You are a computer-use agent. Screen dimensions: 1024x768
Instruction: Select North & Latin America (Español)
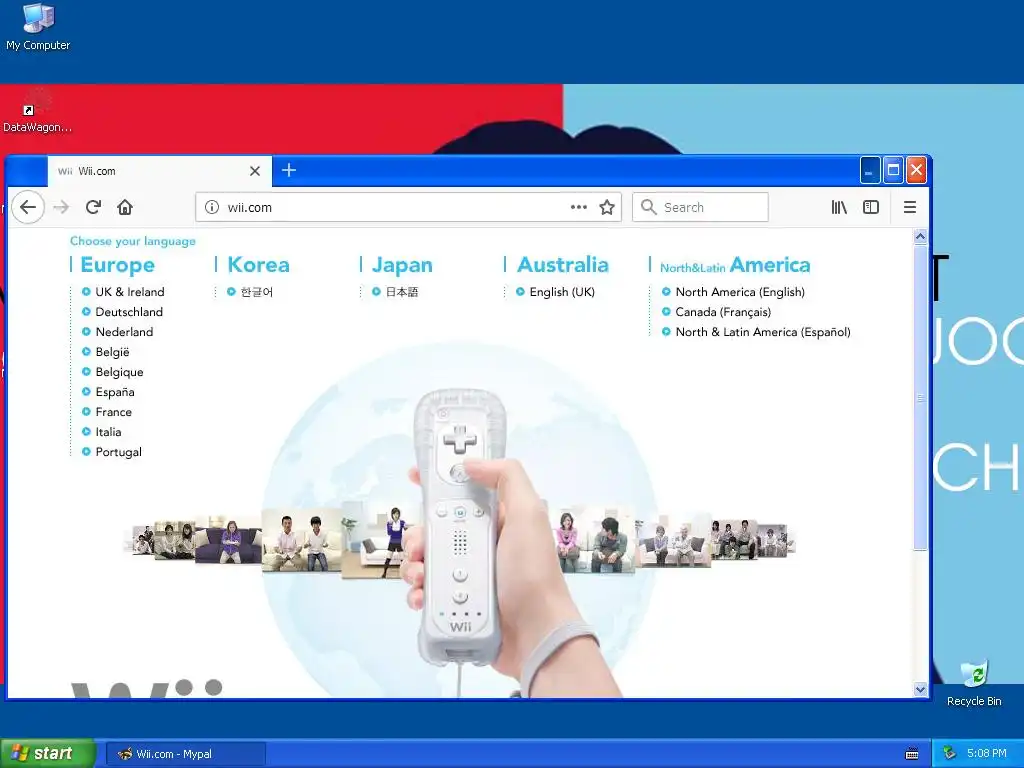tap(762, 332)
